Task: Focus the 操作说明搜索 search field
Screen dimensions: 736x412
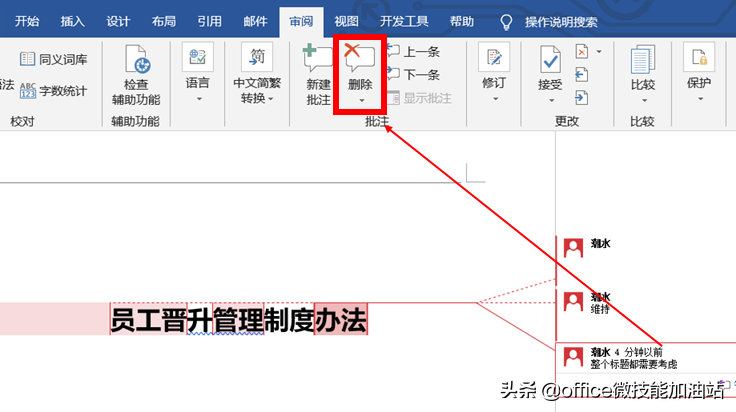Action: point(561,22)
